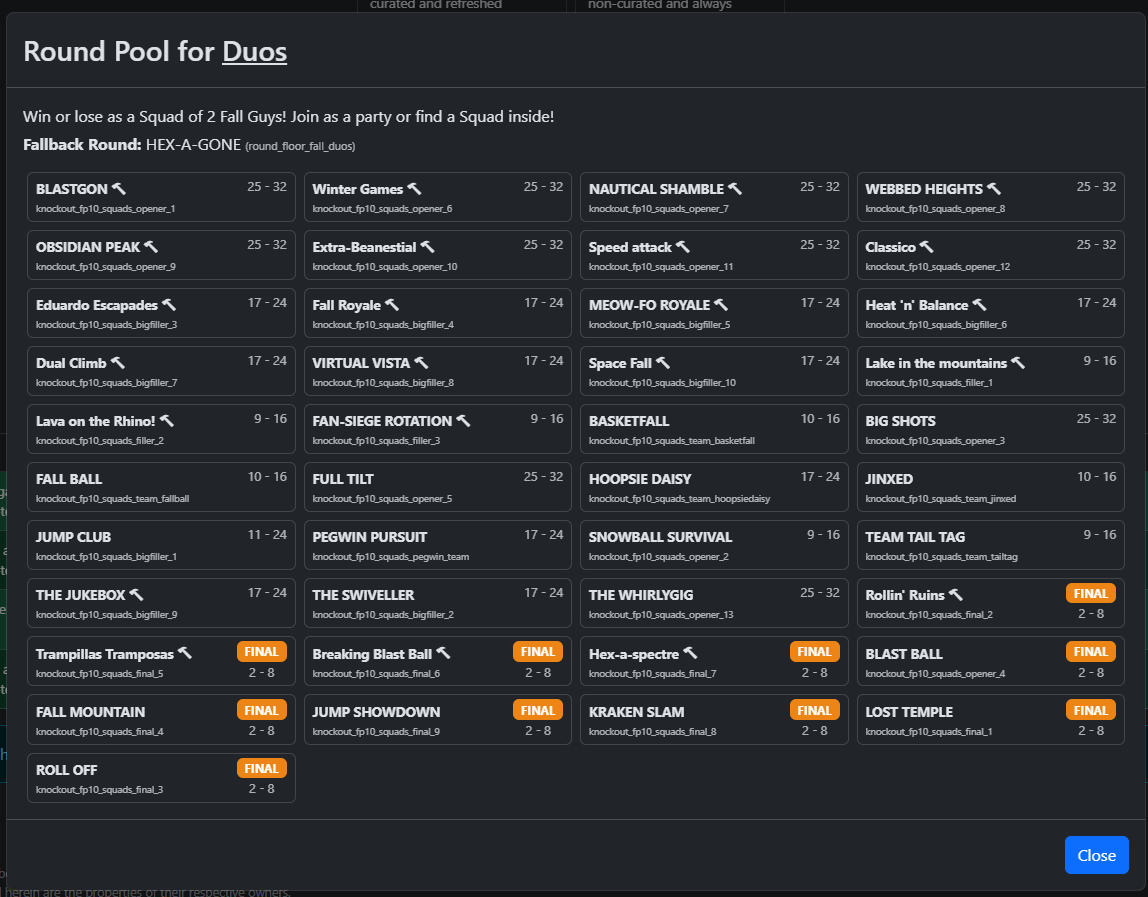Click the hammer icon beside Classico
Screen dimensions: 1148x897
coord(927,247)
